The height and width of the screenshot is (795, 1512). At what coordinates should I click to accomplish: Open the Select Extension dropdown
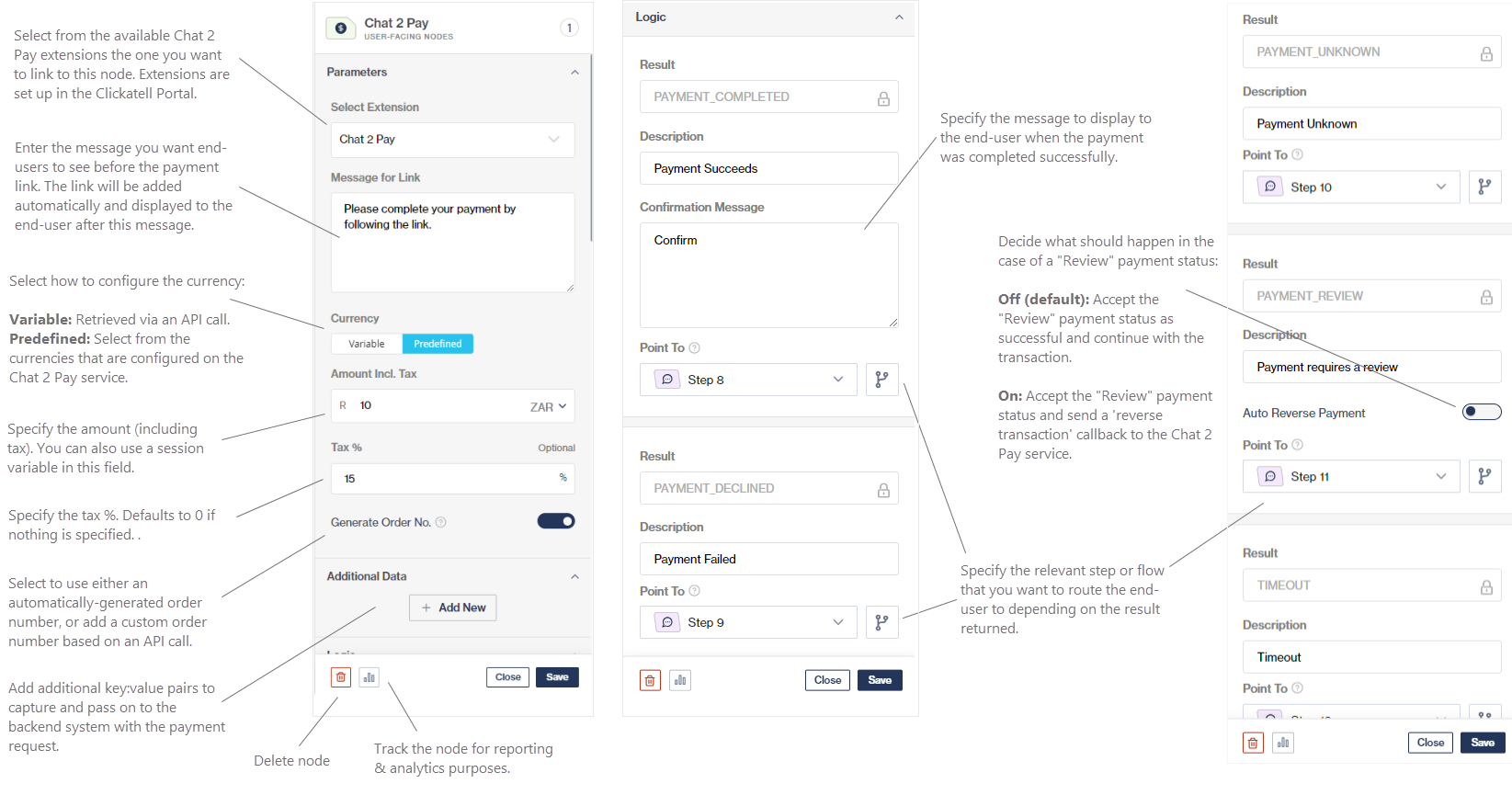coord(452,139)
